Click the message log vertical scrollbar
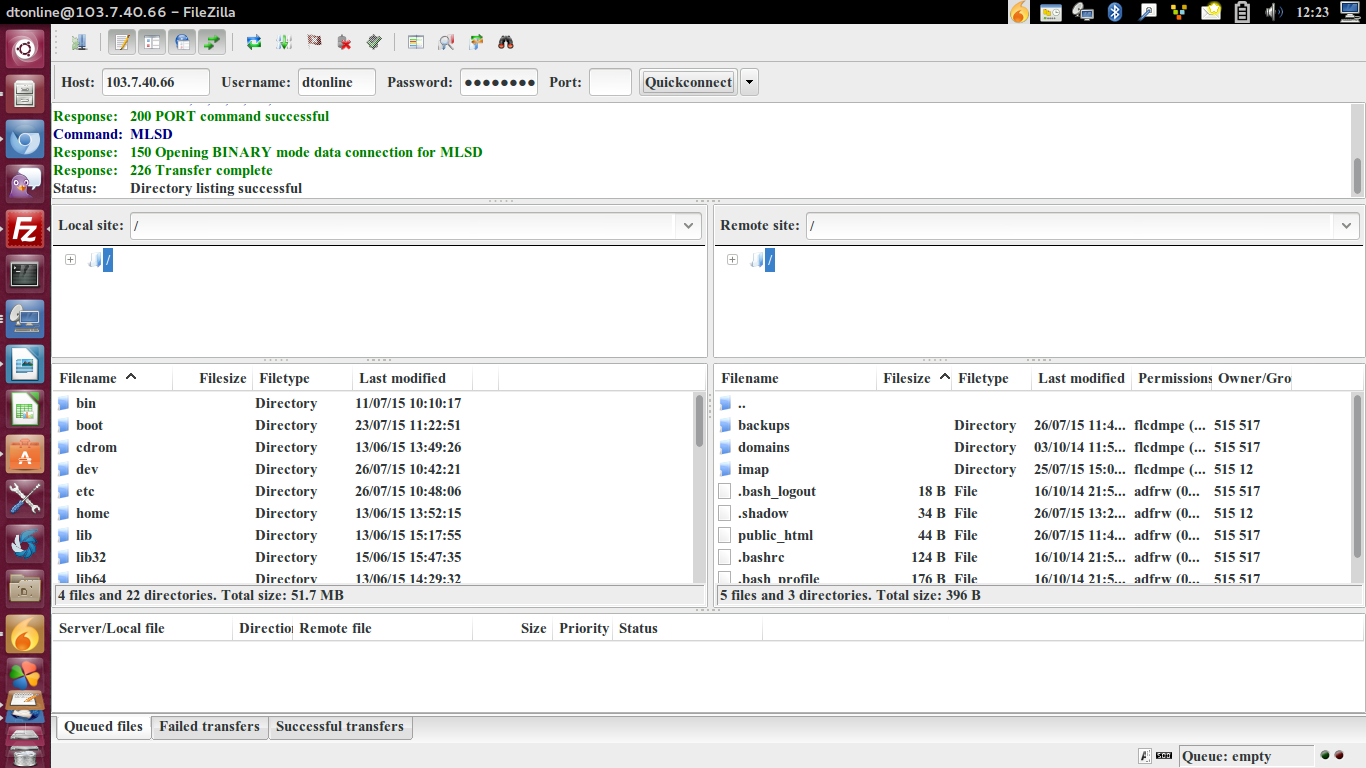 [1357, 150]
